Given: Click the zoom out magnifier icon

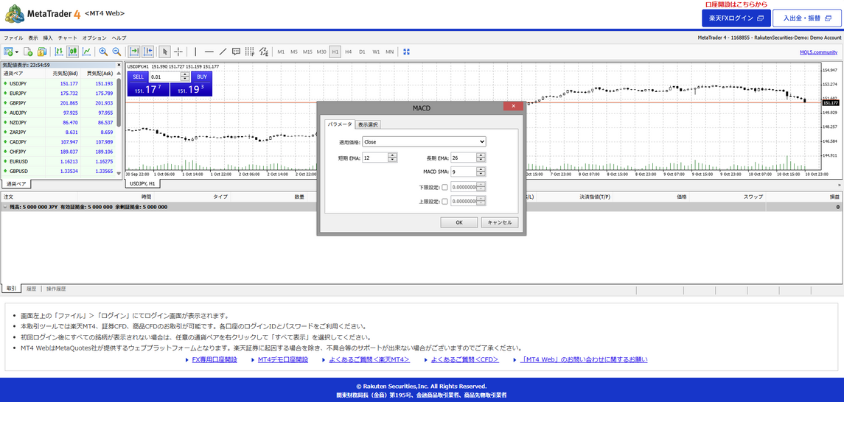Looking at the screenshot, I should tap(116, 51).
